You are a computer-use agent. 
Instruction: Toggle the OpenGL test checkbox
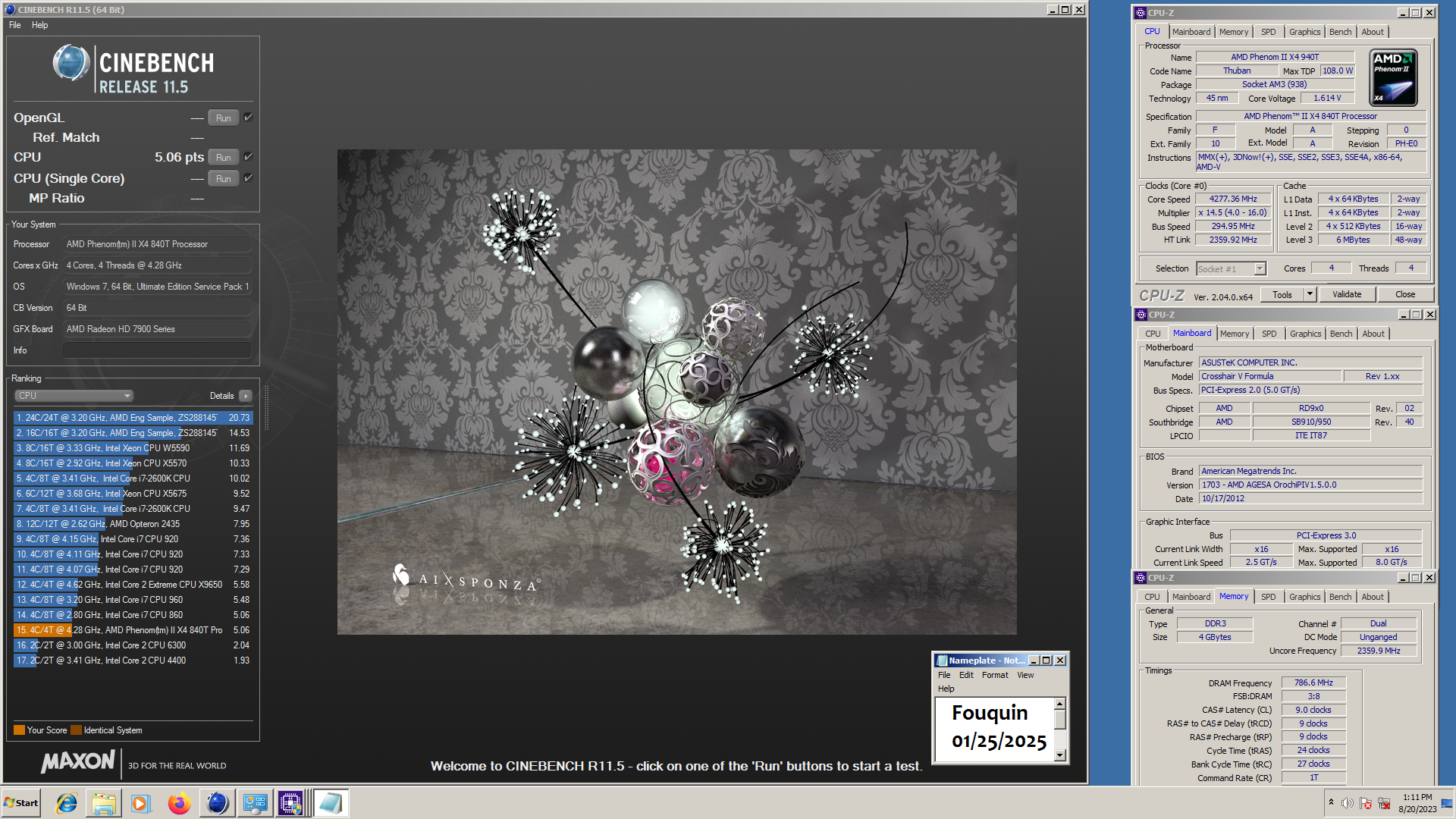pyautogui.click(x=248, y=118)
